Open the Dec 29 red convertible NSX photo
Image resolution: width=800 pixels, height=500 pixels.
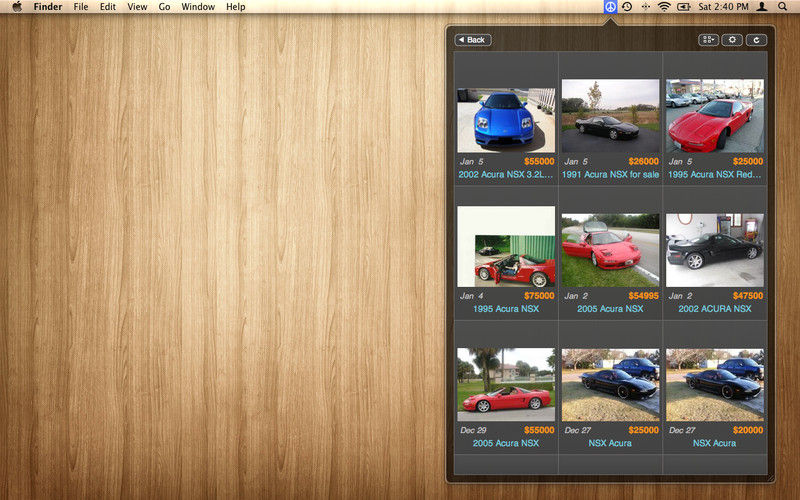click(506, 385)
